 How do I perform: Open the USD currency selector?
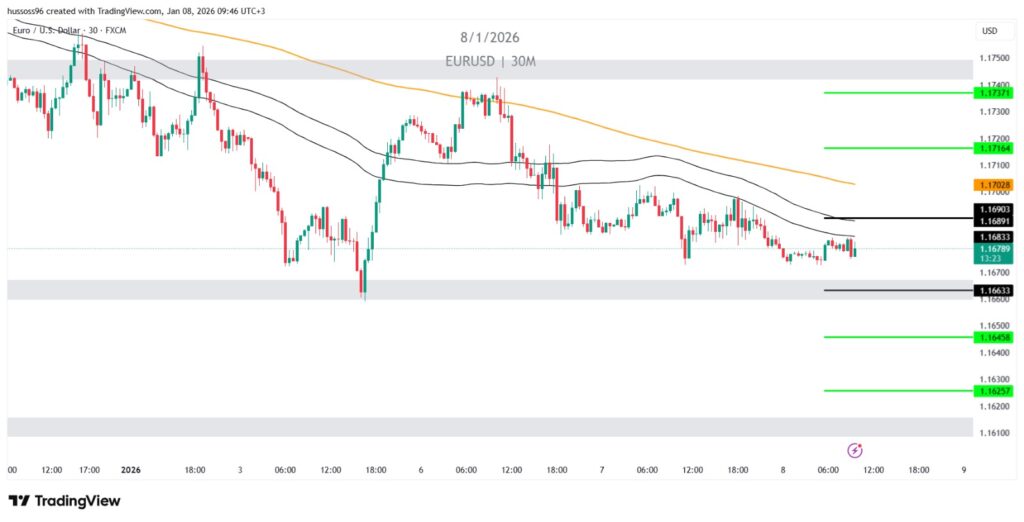pyautogui.click(x=989, y=31)
